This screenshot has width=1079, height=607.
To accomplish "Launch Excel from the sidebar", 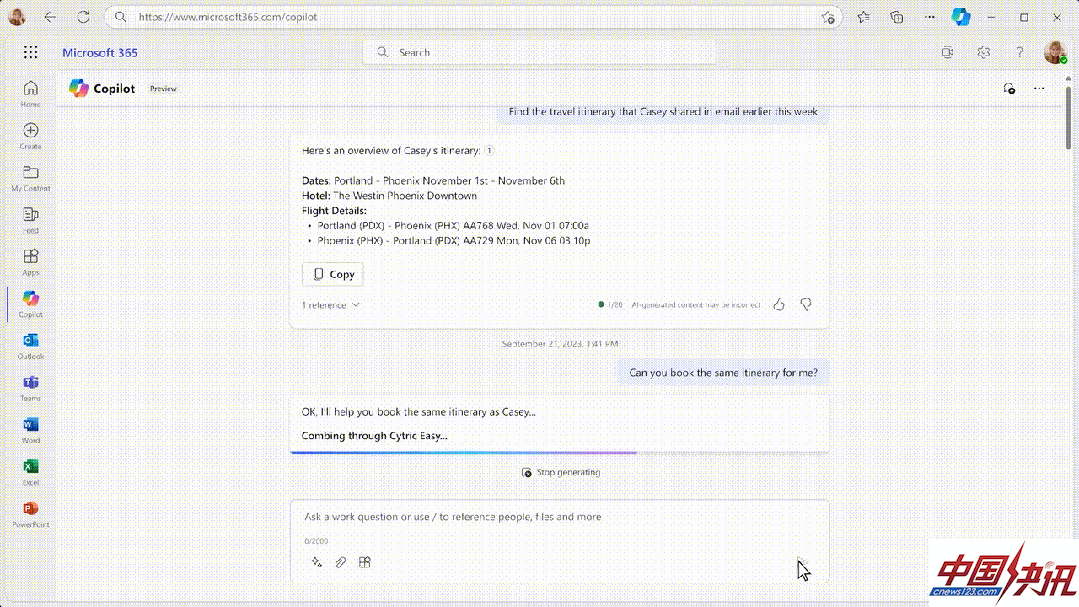I will (30, 471).
